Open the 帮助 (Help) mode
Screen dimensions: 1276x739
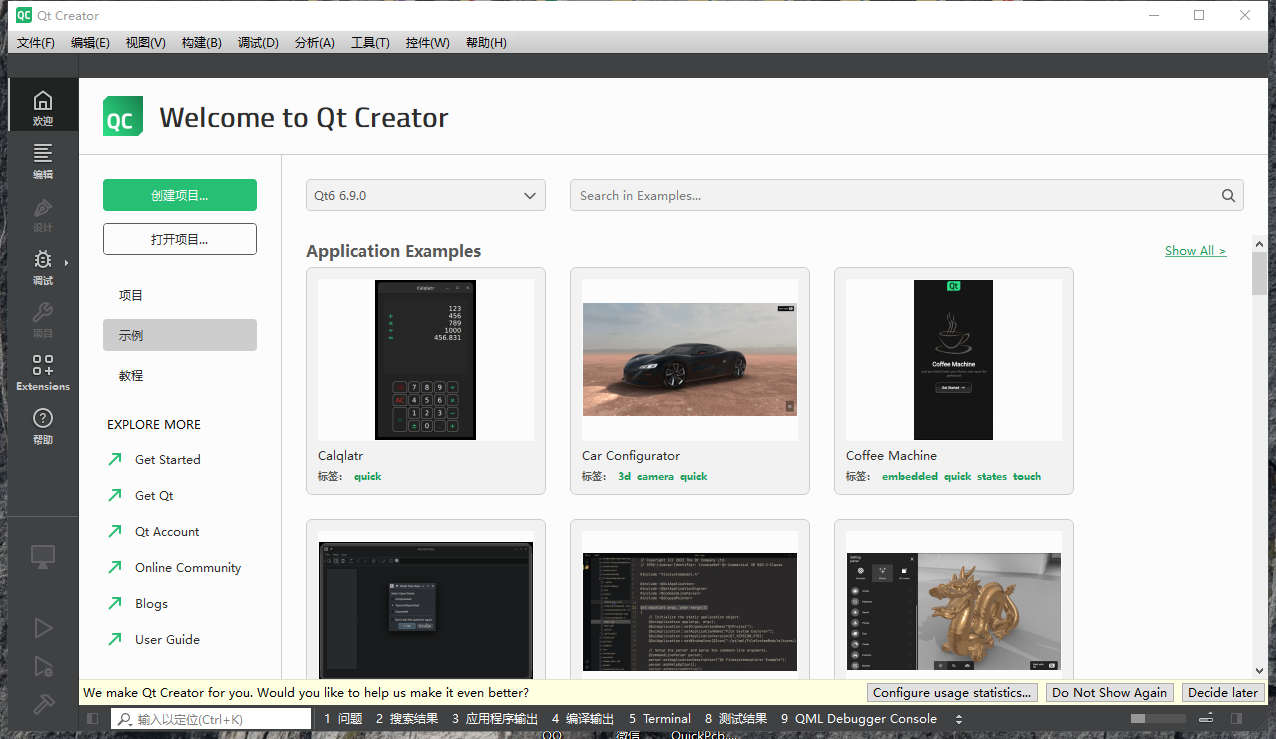pyautogui.click(x=42, y=424)
